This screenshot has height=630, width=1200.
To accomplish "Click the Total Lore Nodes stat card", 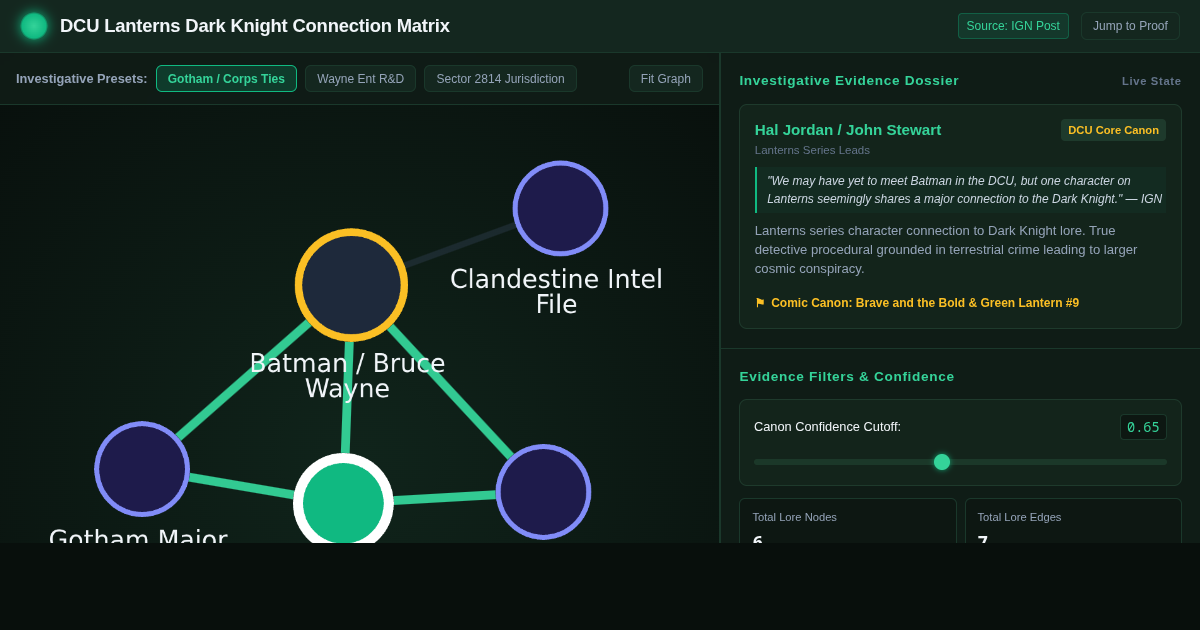I will coord(848,521).
